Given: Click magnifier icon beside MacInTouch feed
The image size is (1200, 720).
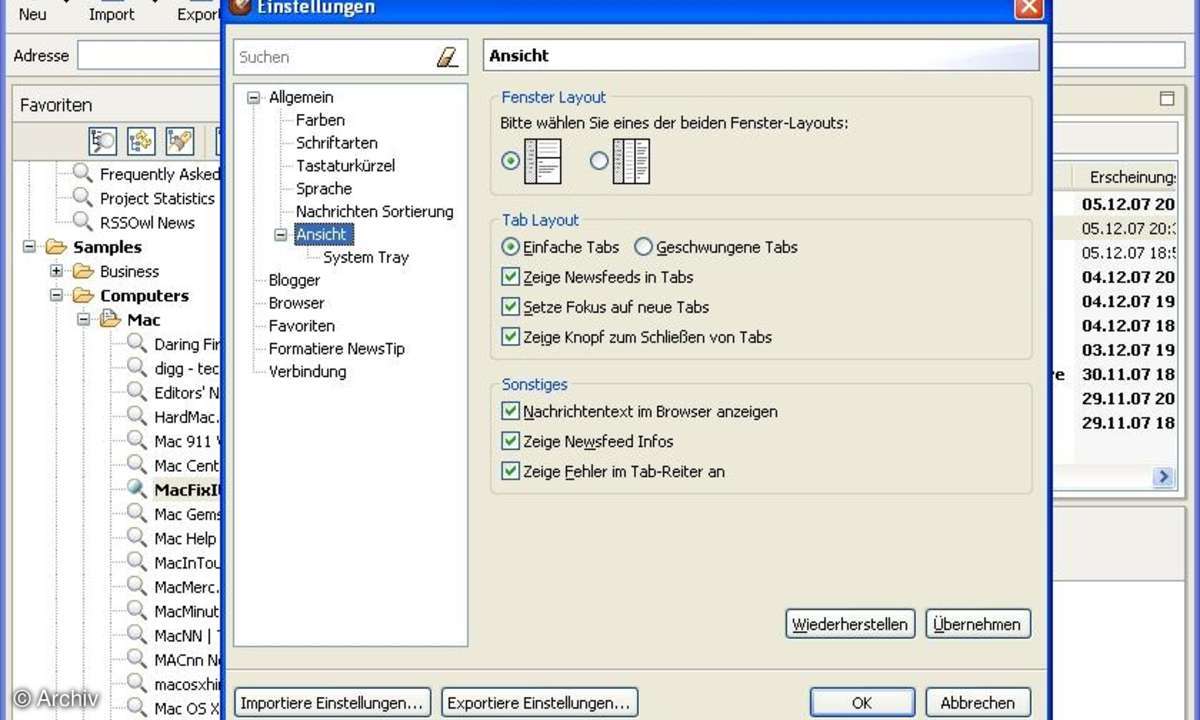Looking at the screenshot, I should [137, 562].
